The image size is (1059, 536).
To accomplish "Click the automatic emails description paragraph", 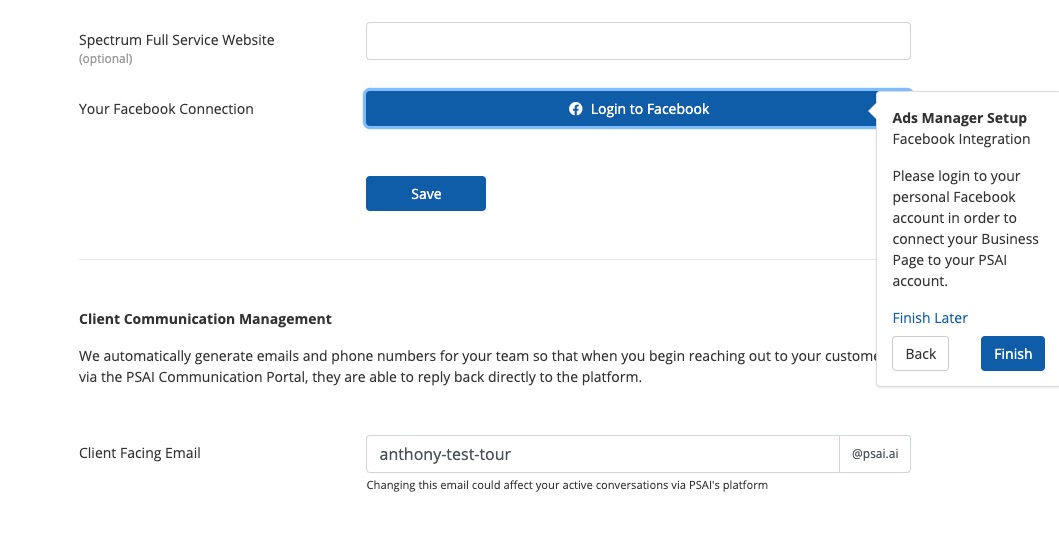I will click(470, 366).
